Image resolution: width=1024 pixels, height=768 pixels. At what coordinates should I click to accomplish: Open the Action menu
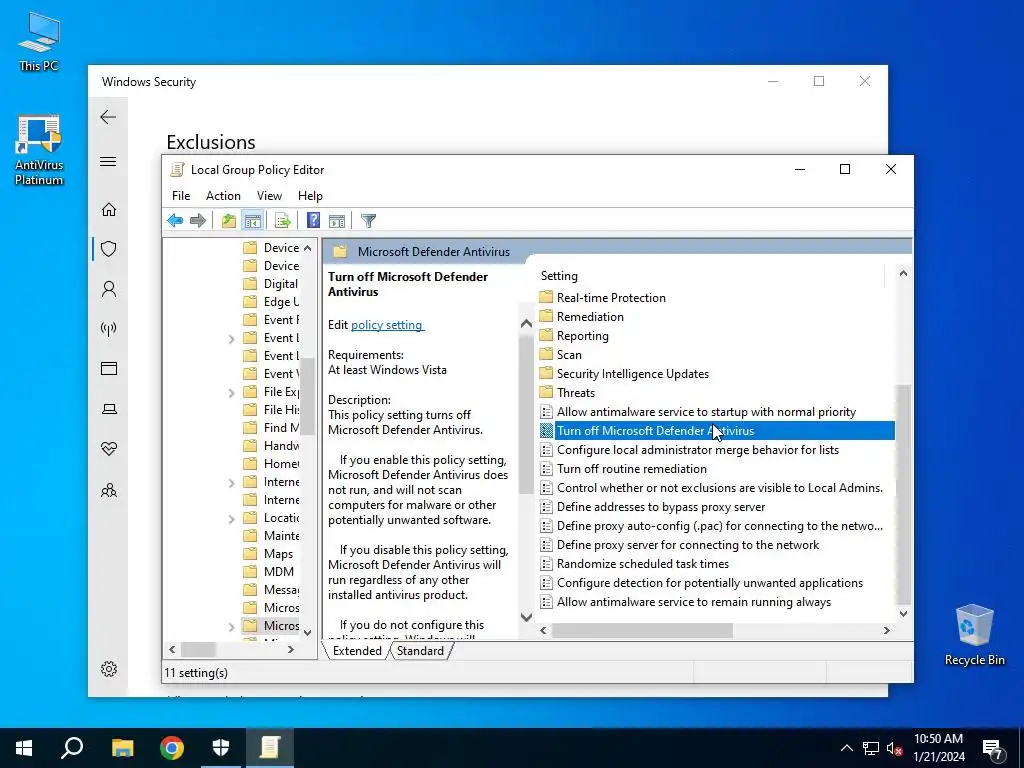[223, 196]
